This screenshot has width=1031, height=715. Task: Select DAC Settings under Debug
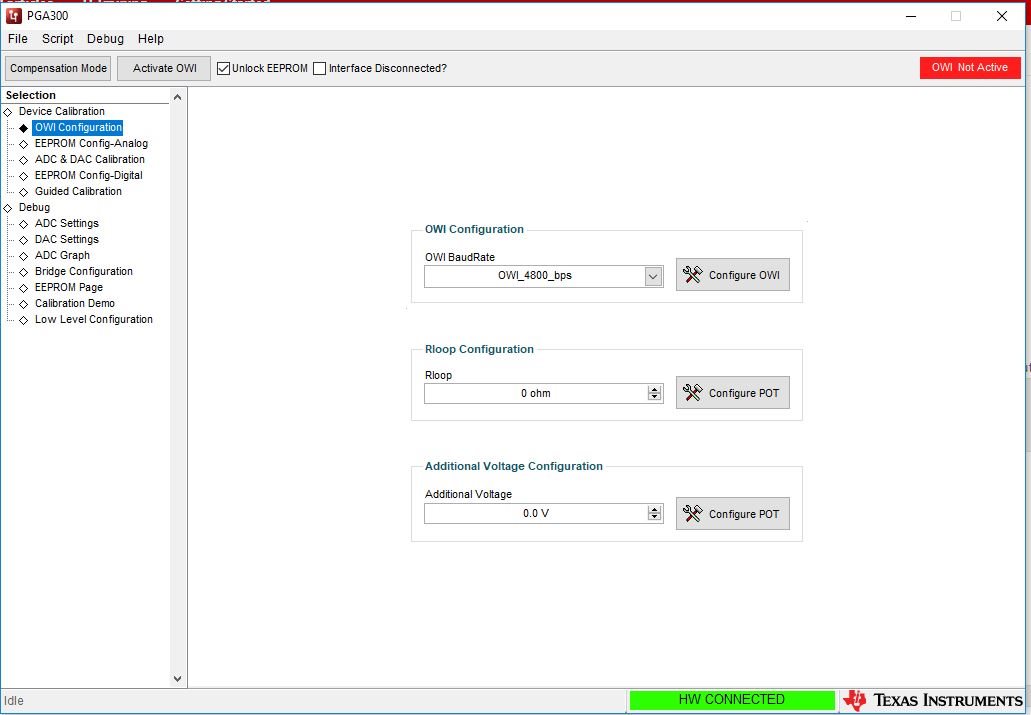coord(66,239)
